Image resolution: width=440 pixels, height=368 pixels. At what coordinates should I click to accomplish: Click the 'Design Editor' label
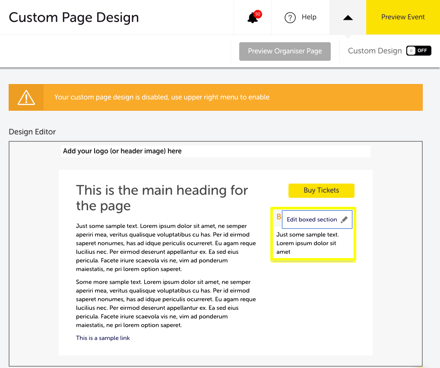tap(32, 132)
